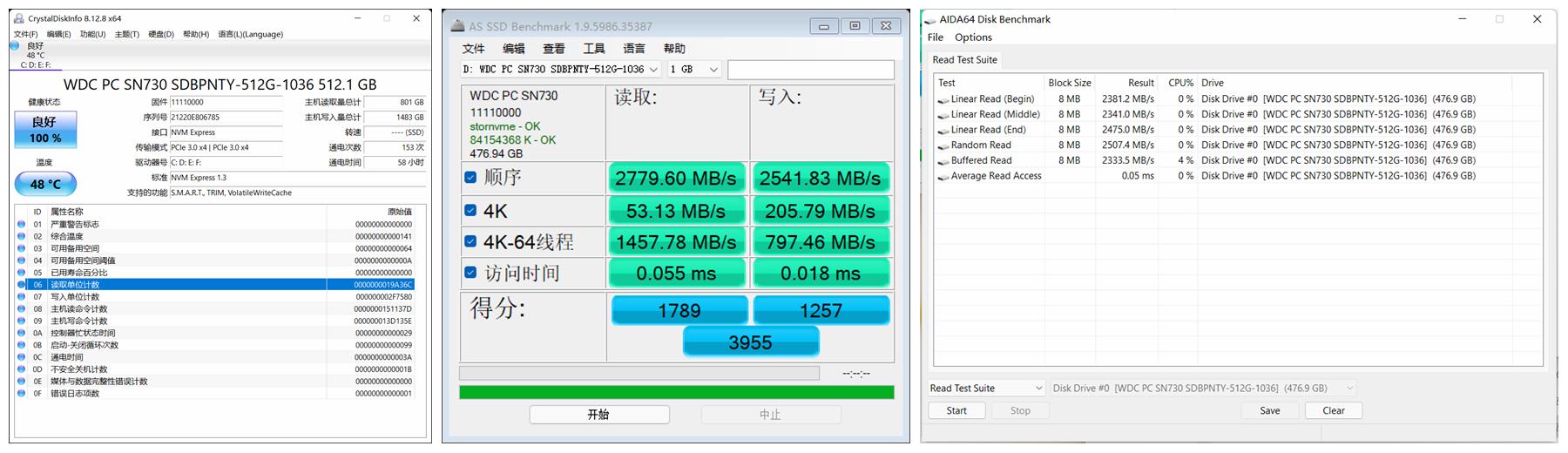Click drive icon beside Linear Read (End)
The image size is (1568, 453).
[943, 130]
